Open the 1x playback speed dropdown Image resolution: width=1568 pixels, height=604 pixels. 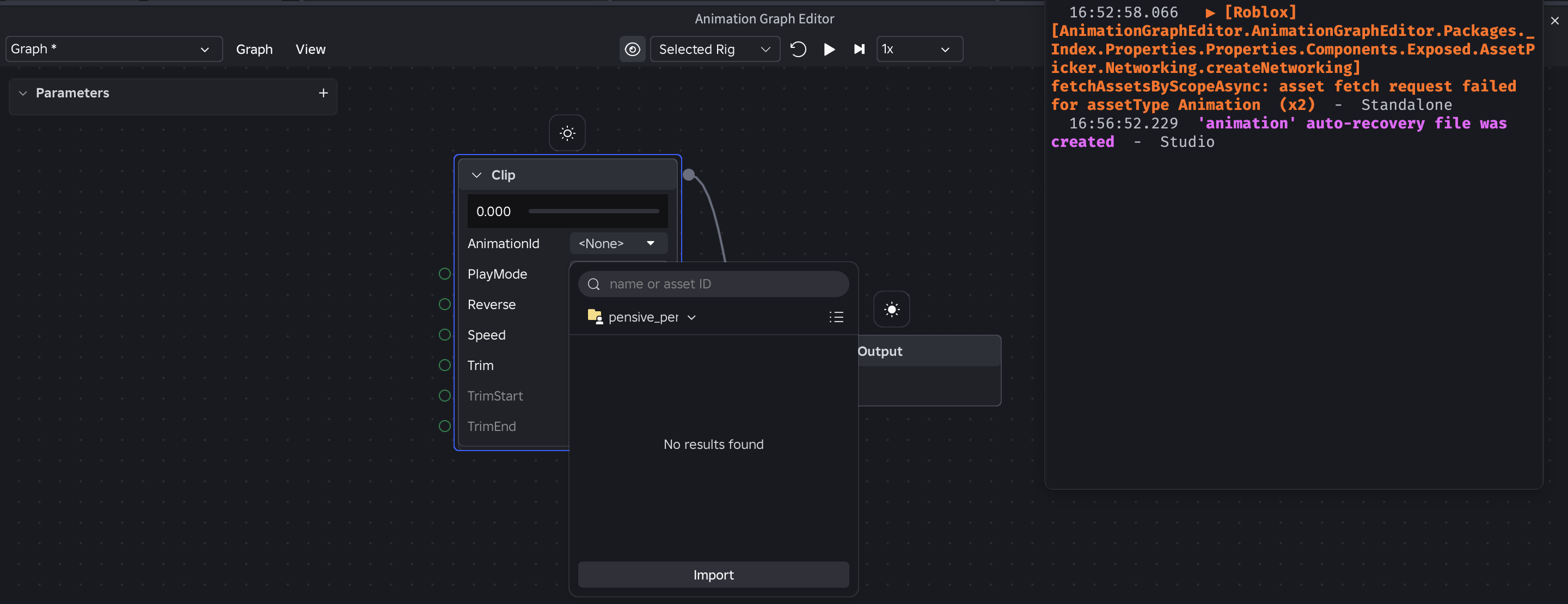pyautogui.click(x=919, y=50)
